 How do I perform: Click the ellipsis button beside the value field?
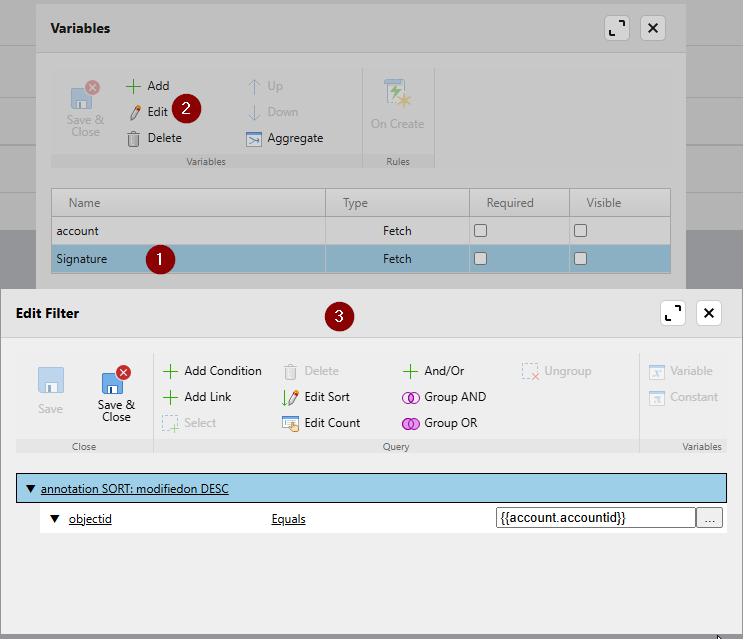(x=709, y=518)
